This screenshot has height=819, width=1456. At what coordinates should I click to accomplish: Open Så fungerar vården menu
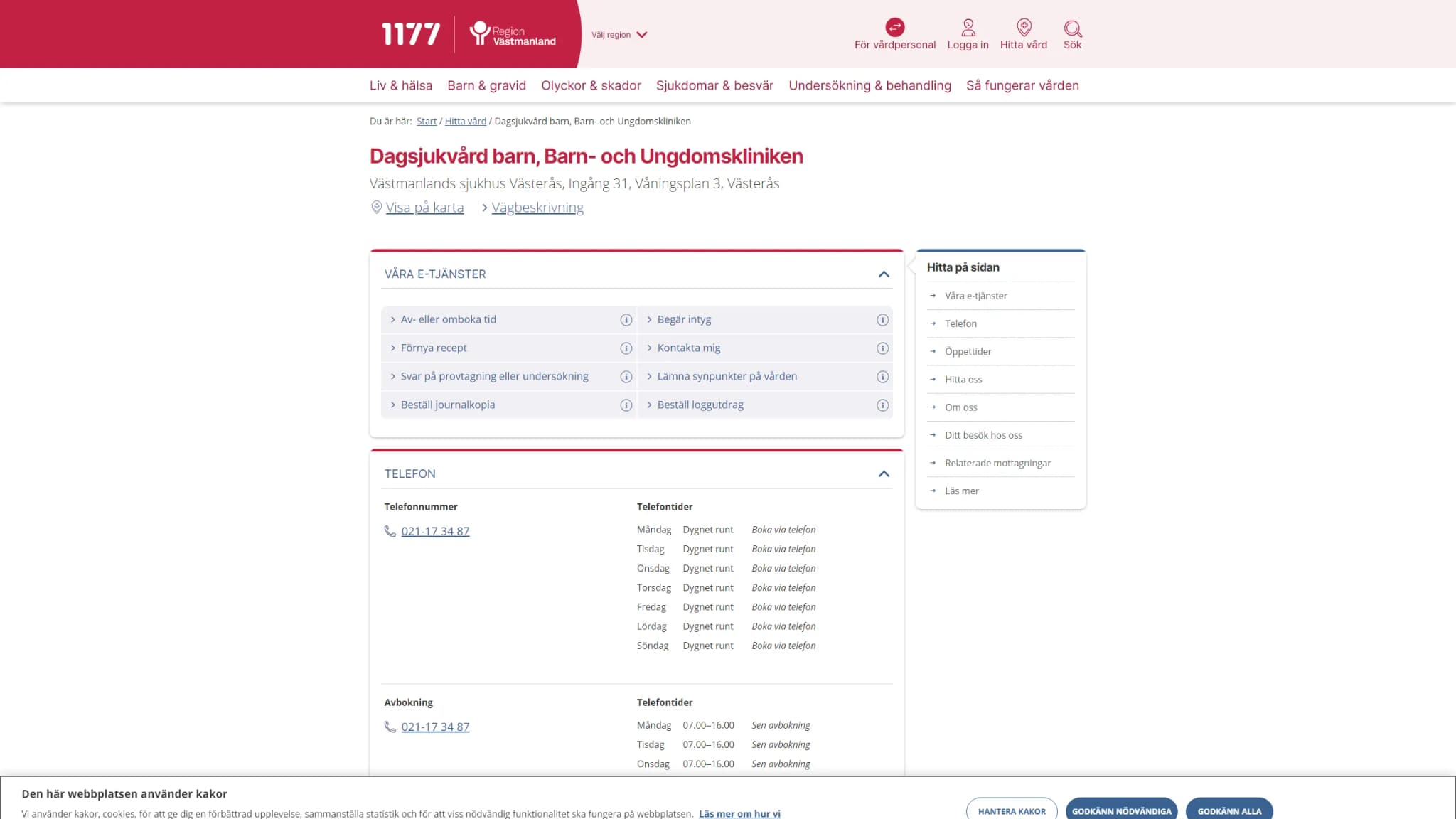tap(1022, 85)
